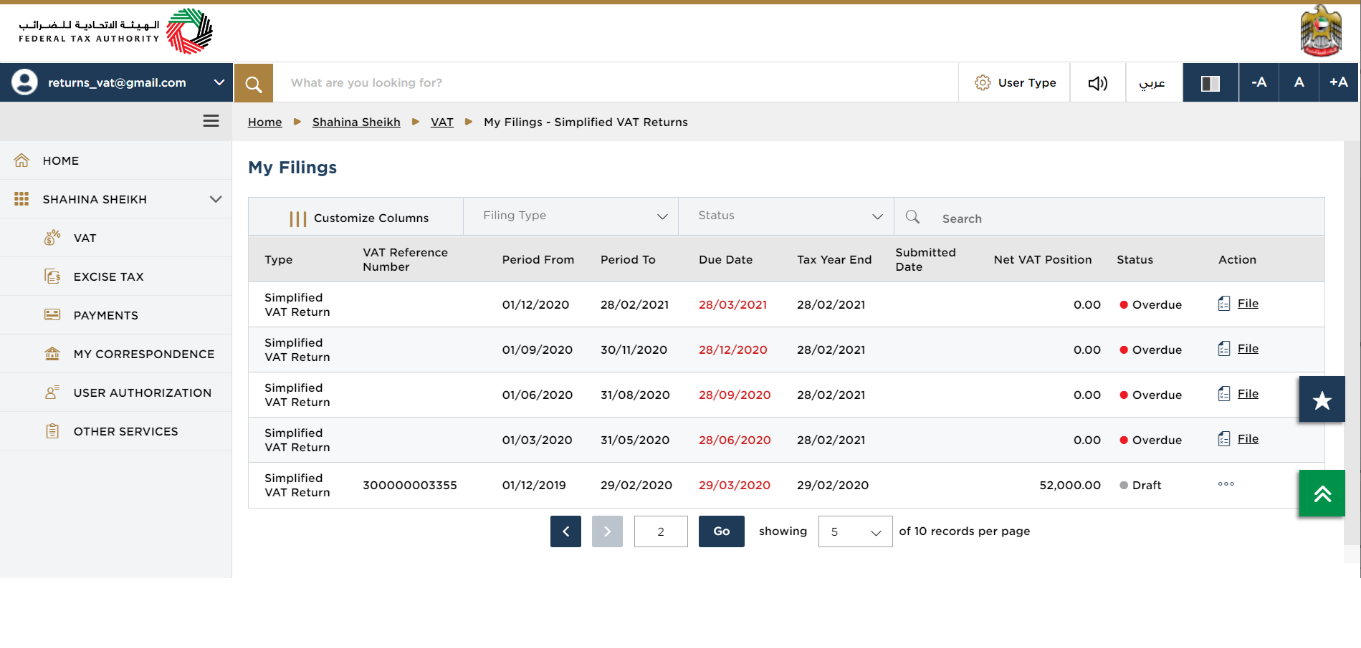Click the User Authorization person icon
This screenshot has width=1361, height=648.
[52, 392]
